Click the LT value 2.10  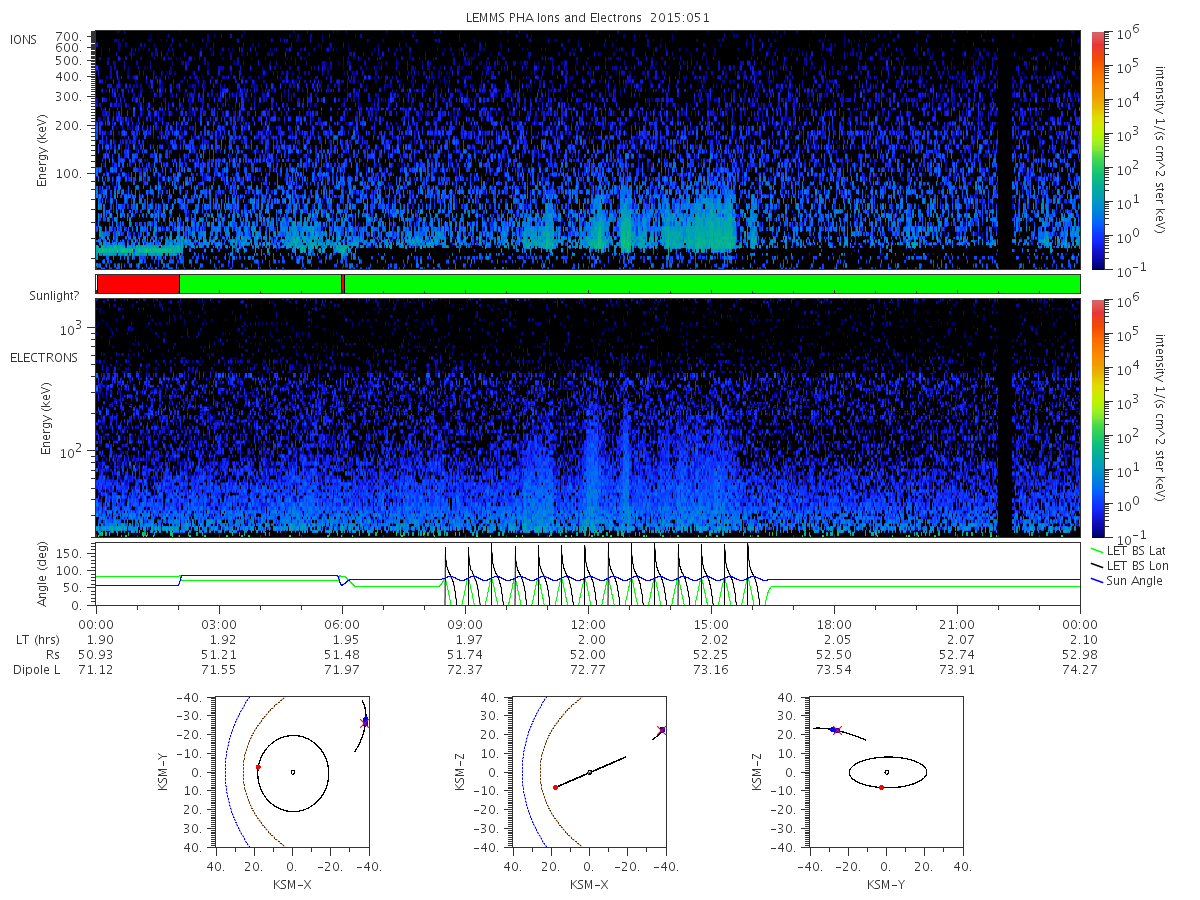[1080, 639]
